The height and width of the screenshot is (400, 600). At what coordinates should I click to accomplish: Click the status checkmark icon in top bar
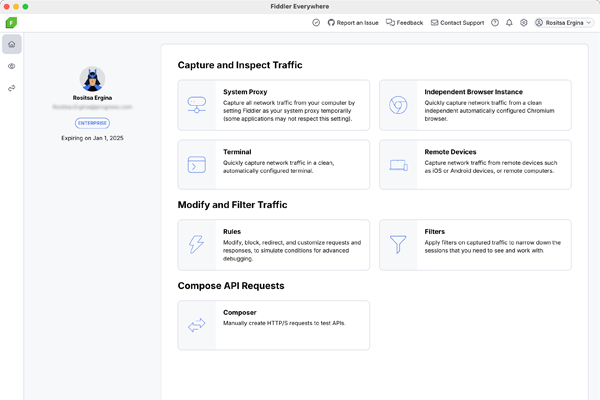click(x=317, y=22)
